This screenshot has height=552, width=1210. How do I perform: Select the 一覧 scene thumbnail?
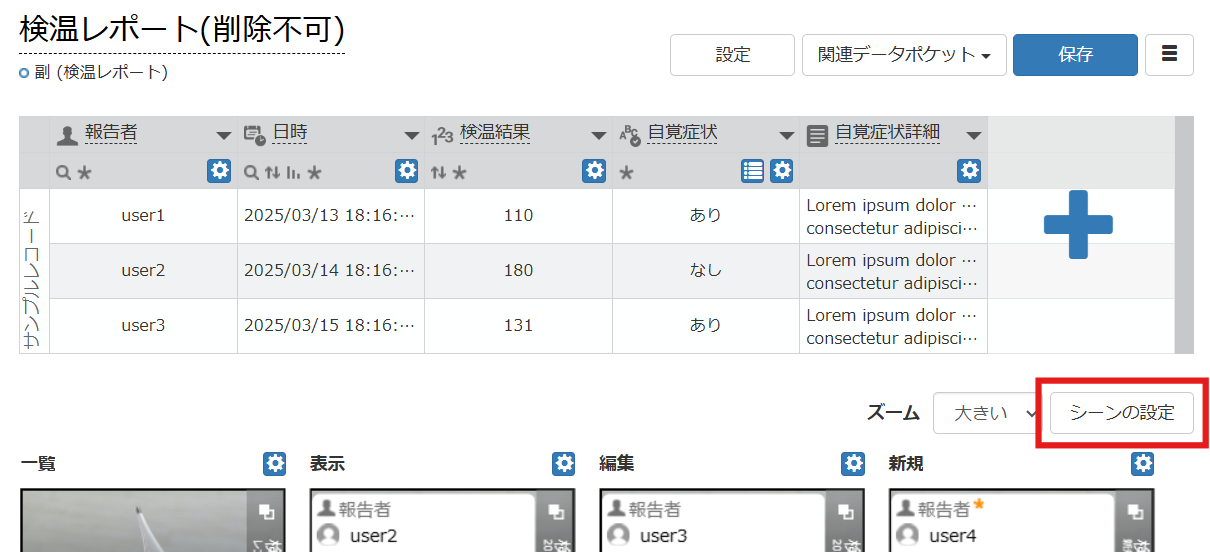pos(153,520)
